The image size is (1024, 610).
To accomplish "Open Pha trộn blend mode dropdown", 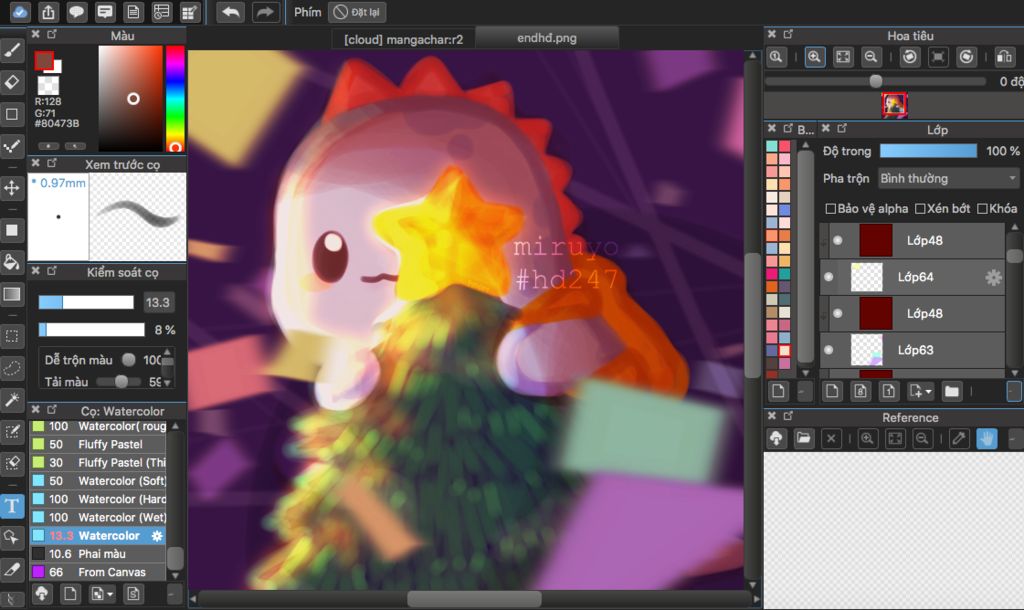I will tap(948, 178).
